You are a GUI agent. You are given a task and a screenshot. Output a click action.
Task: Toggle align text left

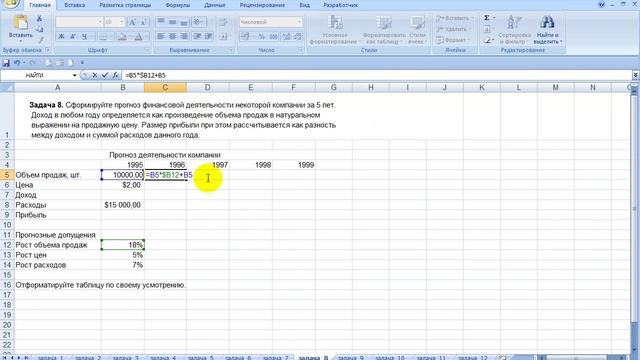[161, 37]
